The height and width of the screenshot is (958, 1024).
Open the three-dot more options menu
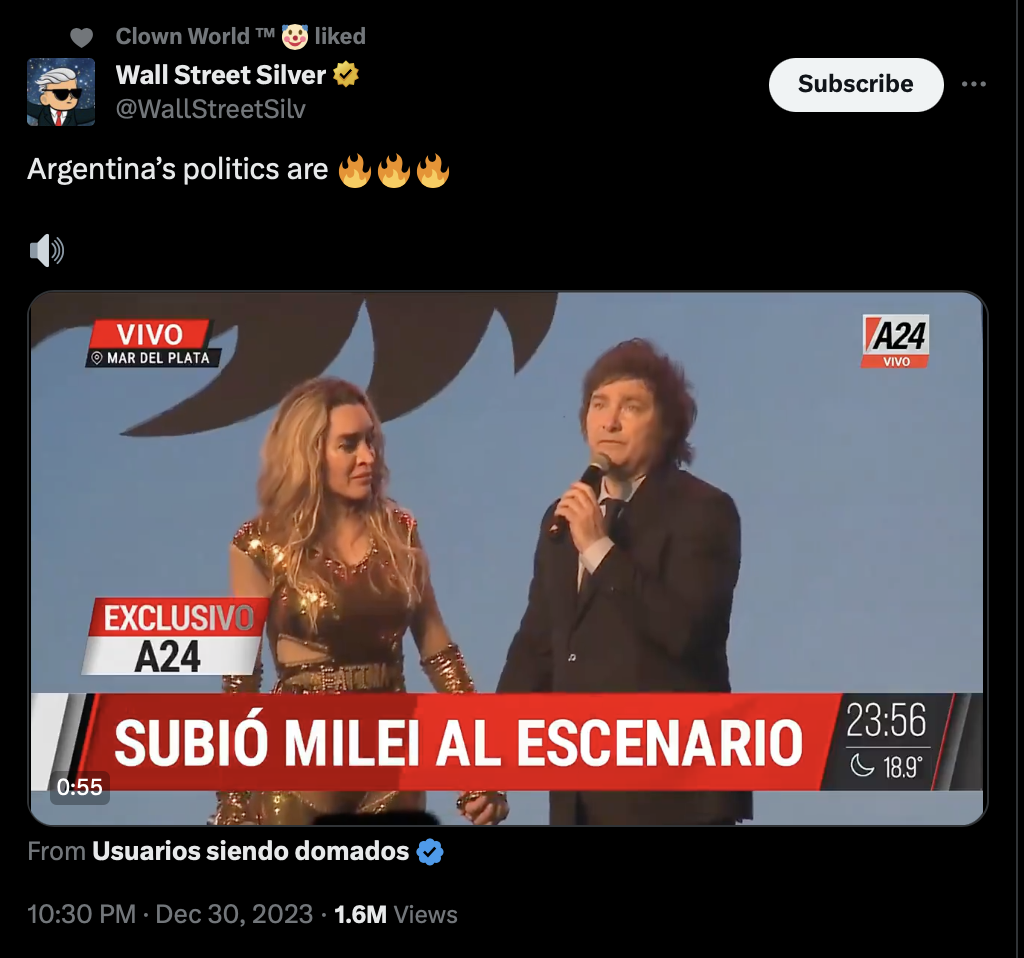974,84
